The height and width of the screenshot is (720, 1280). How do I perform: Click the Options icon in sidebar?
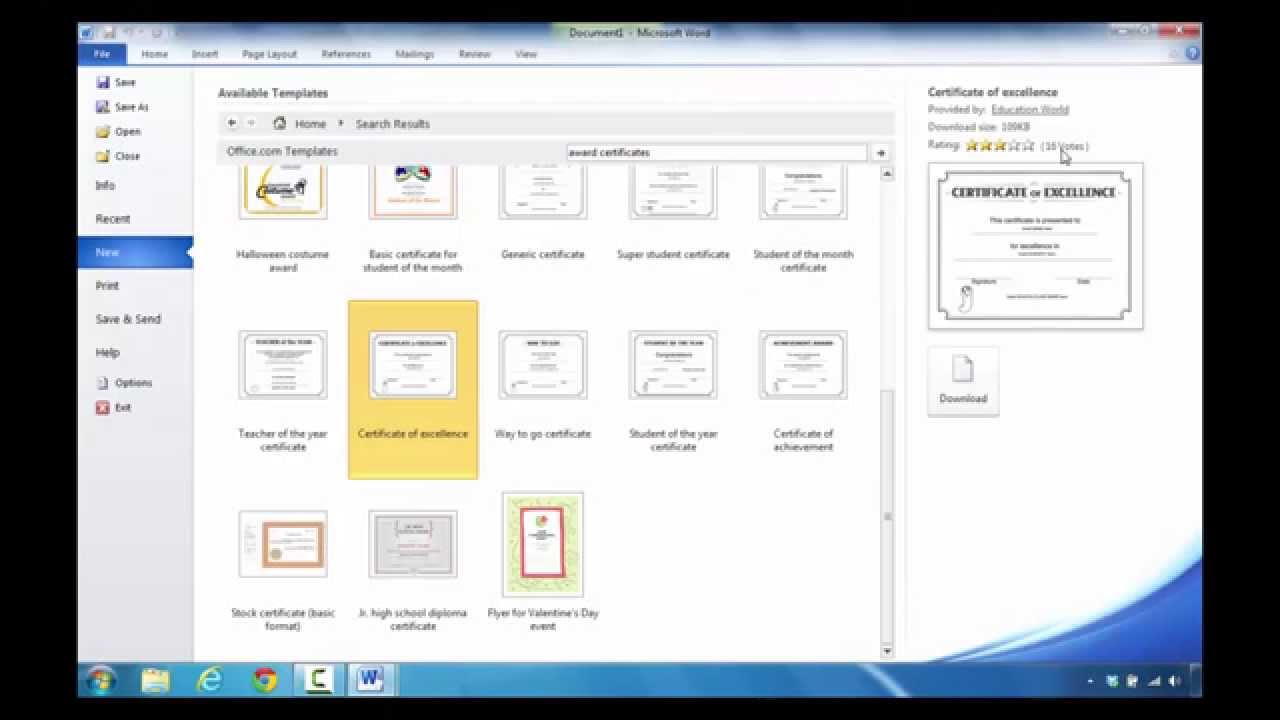pyautogui.click(x=102, y=383)
